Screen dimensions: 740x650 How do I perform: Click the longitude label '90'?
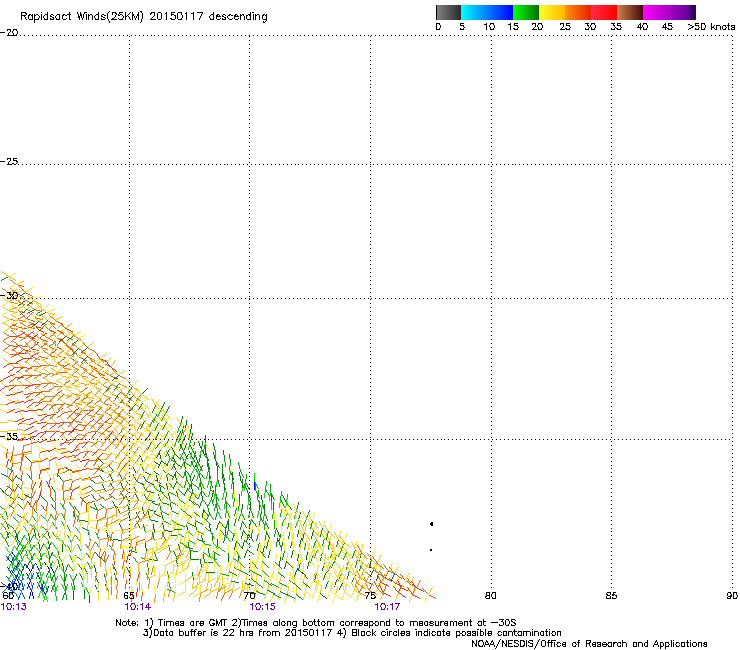coord(732,596)
